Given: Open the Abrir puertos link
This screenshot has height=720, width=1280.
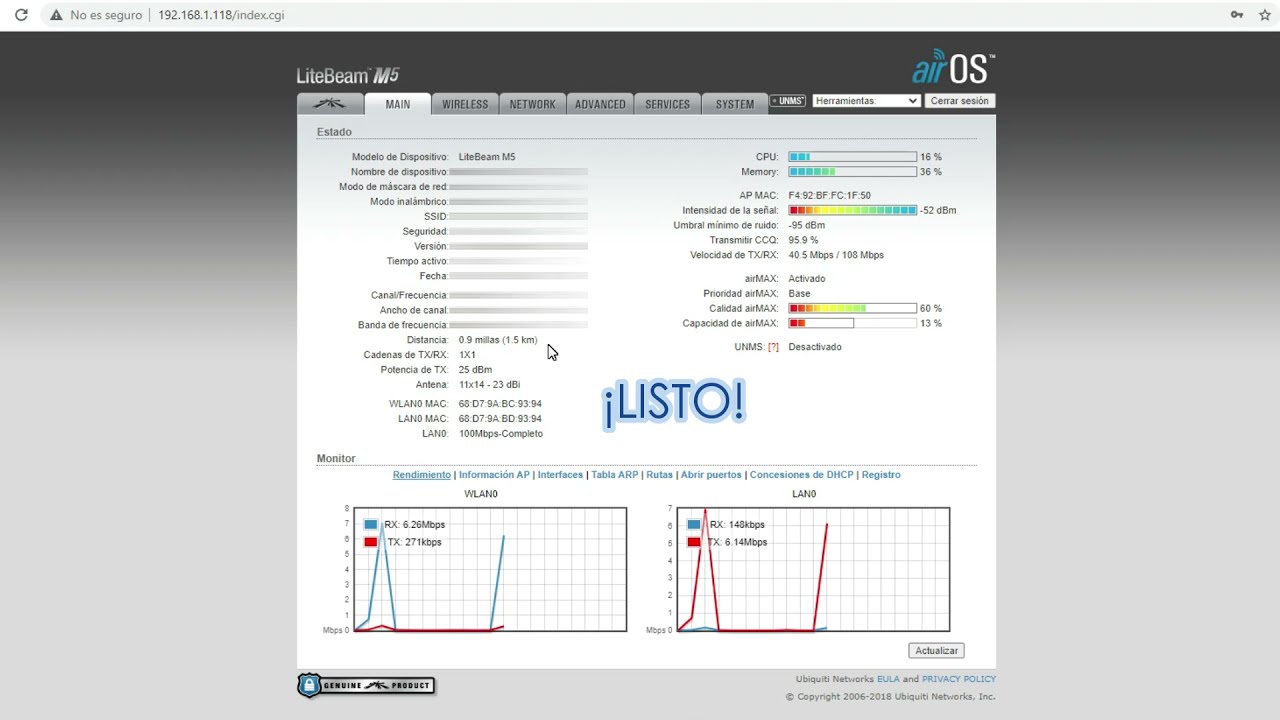Looking at the screenshot, I should coord(711,475).
